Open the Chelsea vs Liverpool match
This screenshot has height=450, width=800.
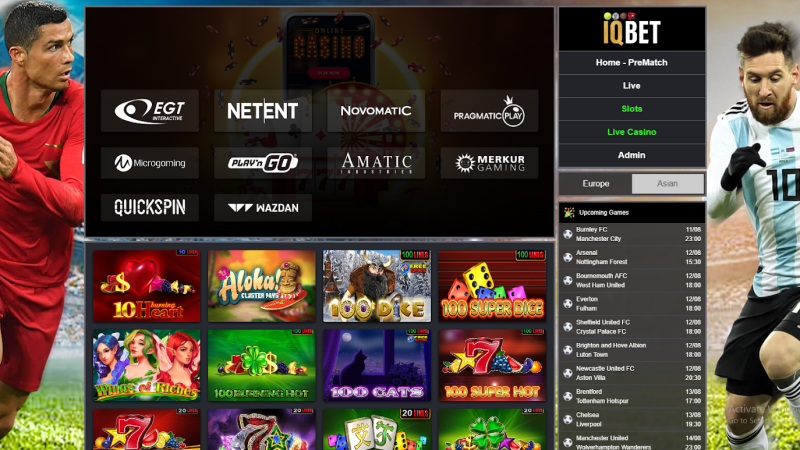632,419
